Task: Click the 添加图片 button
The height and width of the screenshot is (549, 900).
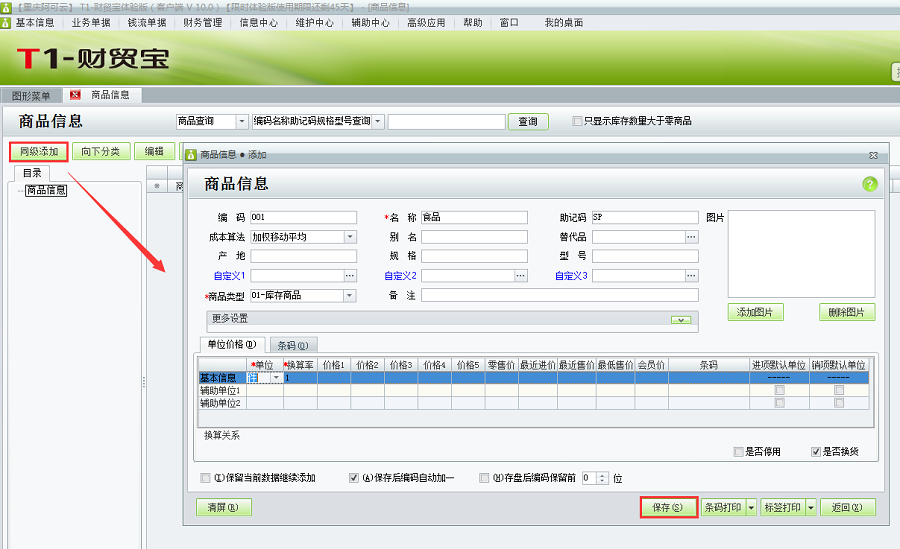Action: (x=755, y=312)
